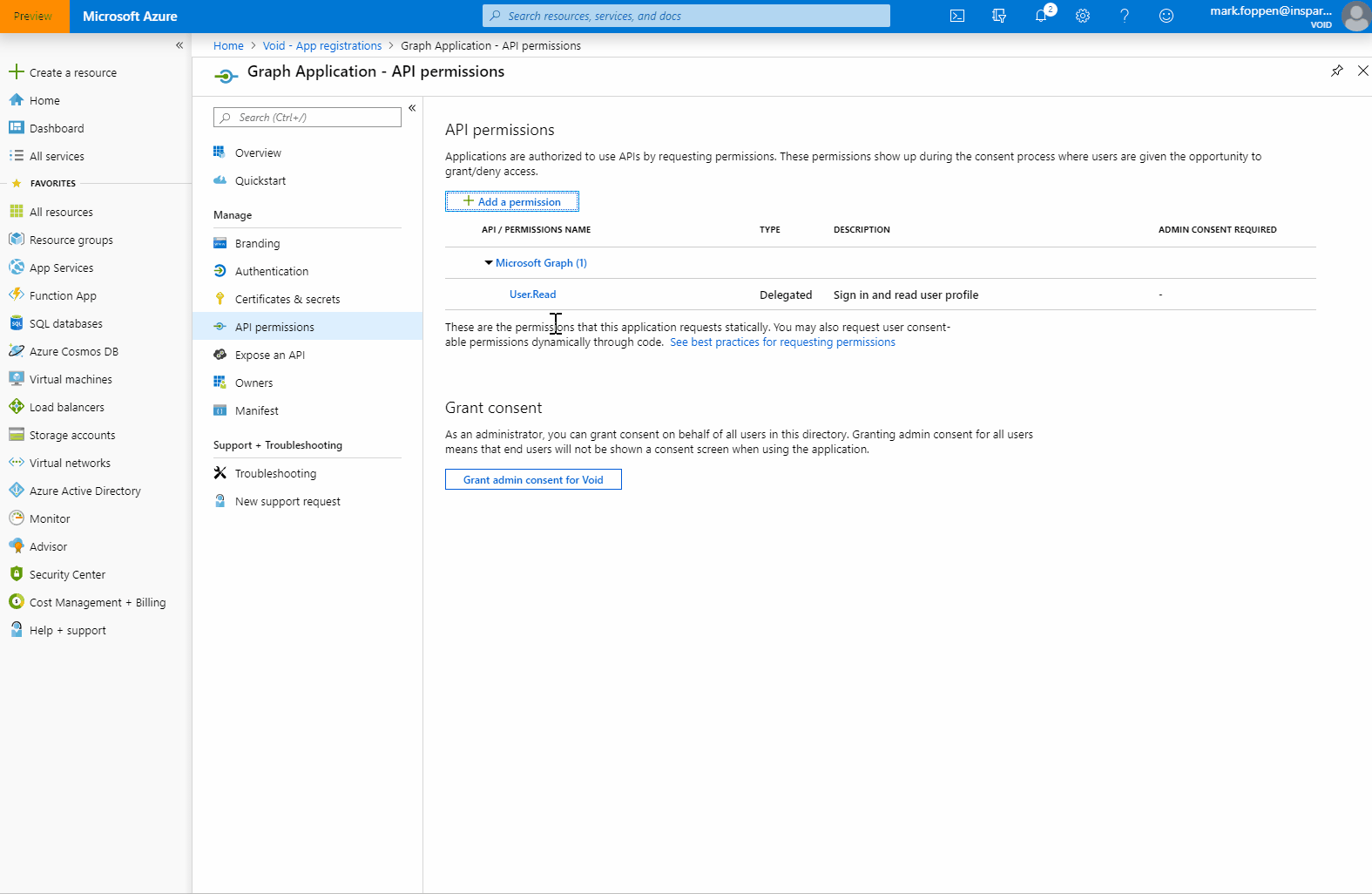Screen dimensions: 1372x894
Task: Click the Load balancers icon
Action: click(x=16, y=407)
